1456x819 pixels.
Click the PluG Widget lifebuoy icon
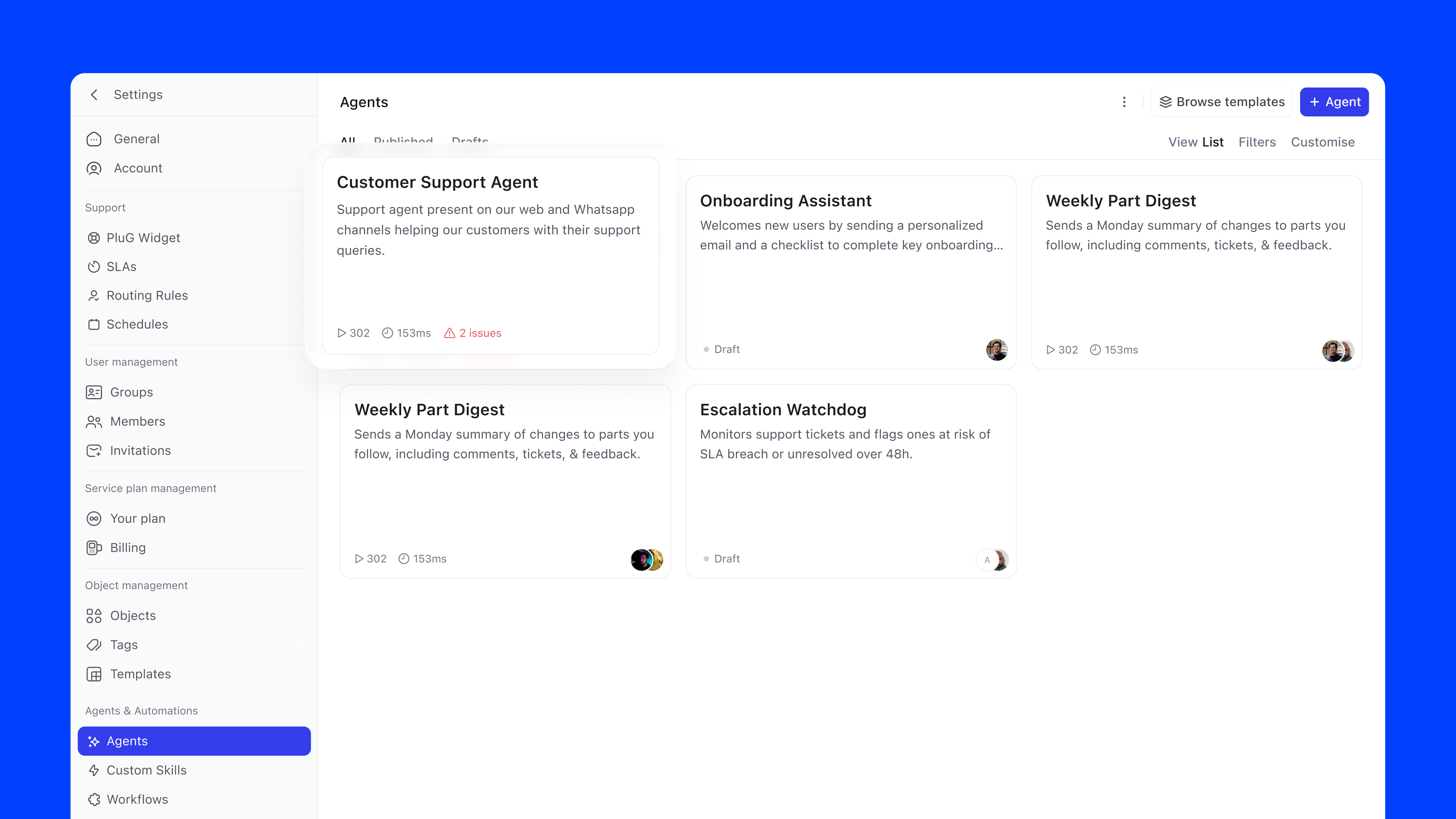pyautogui.click(x=94, y=238)
